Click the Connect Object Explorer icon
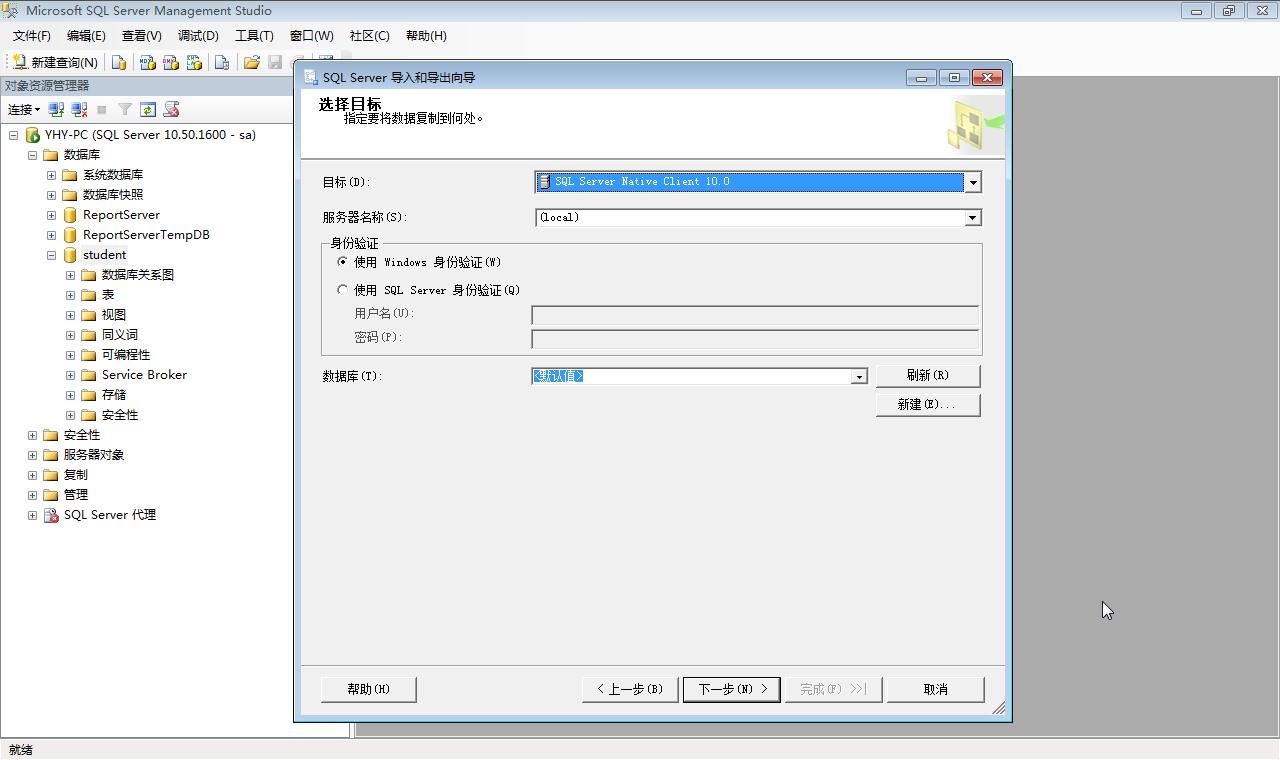This screenshot has width=1280, height=760. pyautogui.click(x=56, y=109)
